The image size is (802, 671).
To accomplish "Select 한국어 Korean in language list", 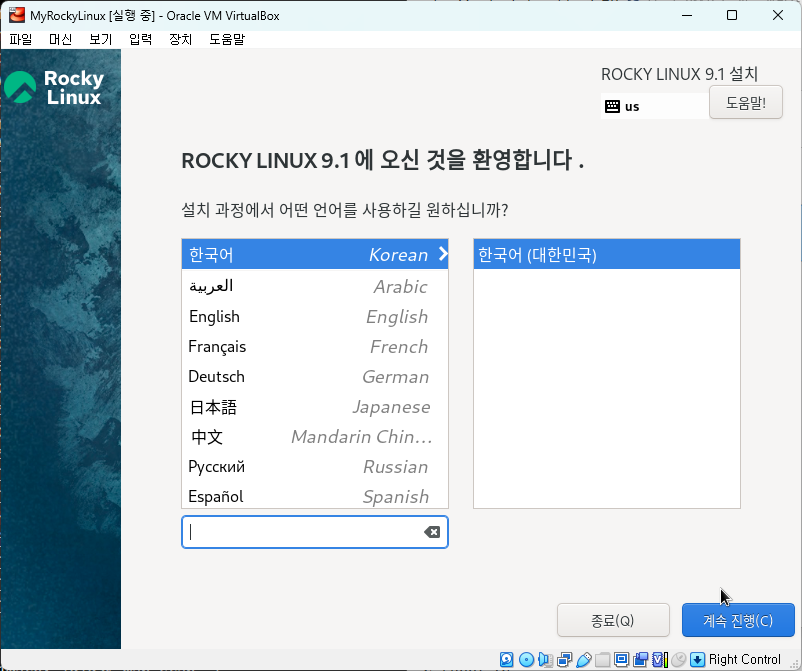I will pos(315,254).
